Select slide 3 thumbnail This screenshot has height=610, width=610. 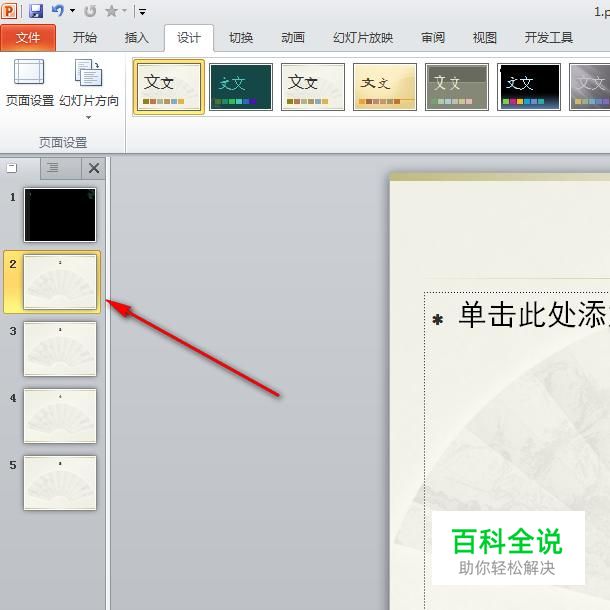click(x=60, y=349)
